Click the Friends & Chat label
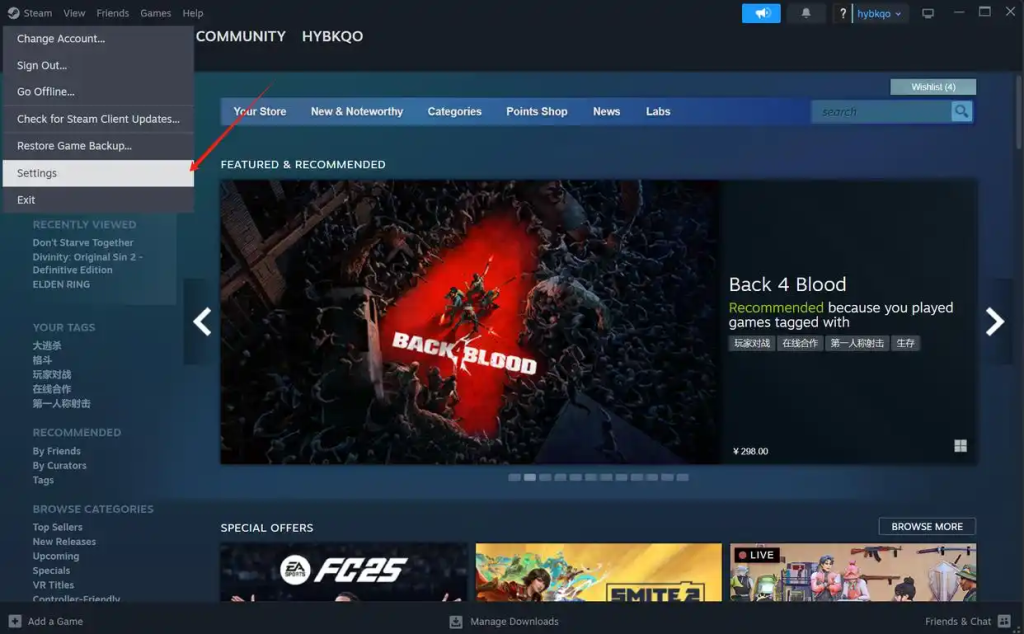 [x=957, y=621]
